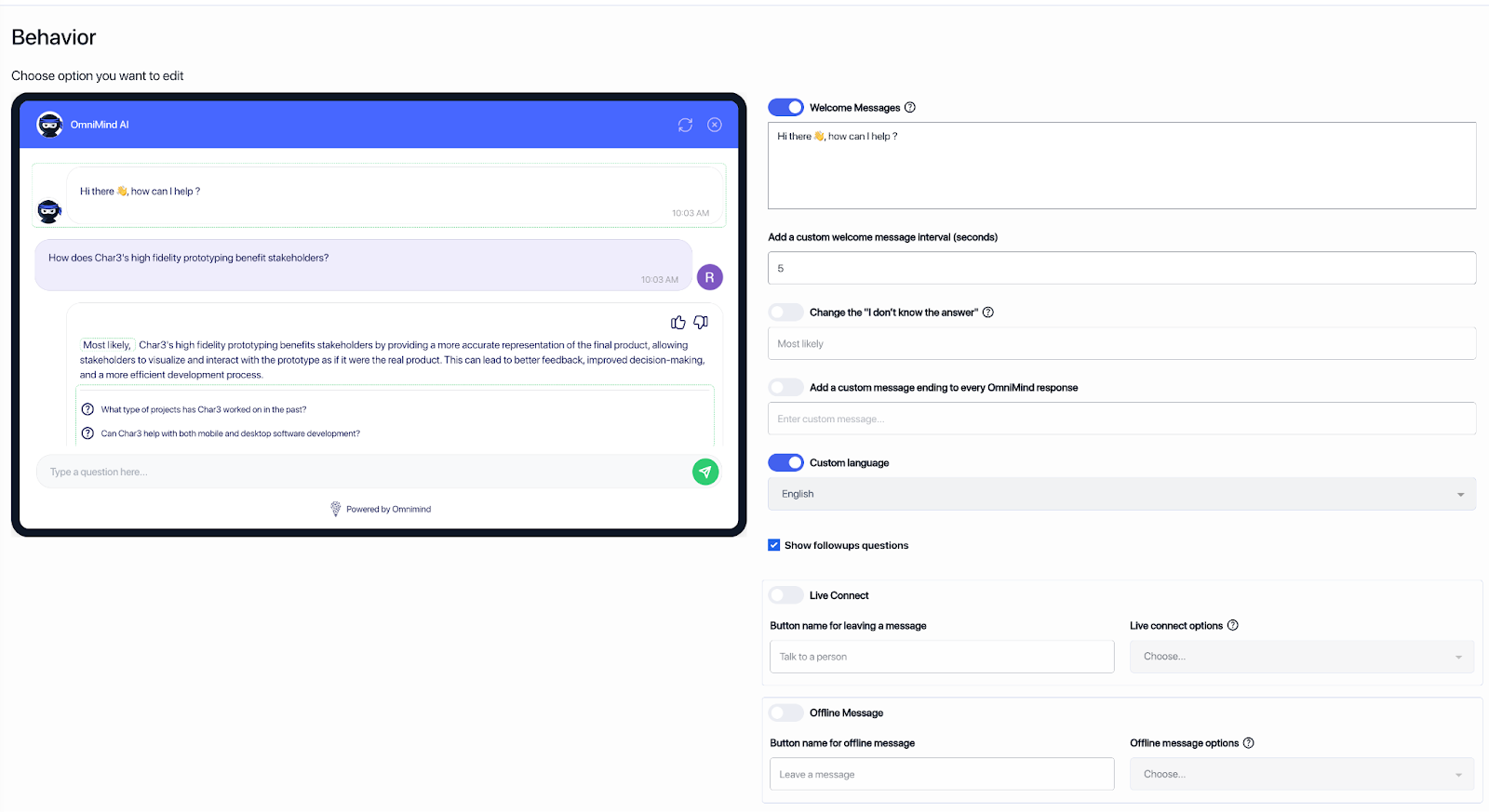Viewport: 1489px width, 812px height.
Task: Click the welcome message text area
Action: click(1121, 166)
